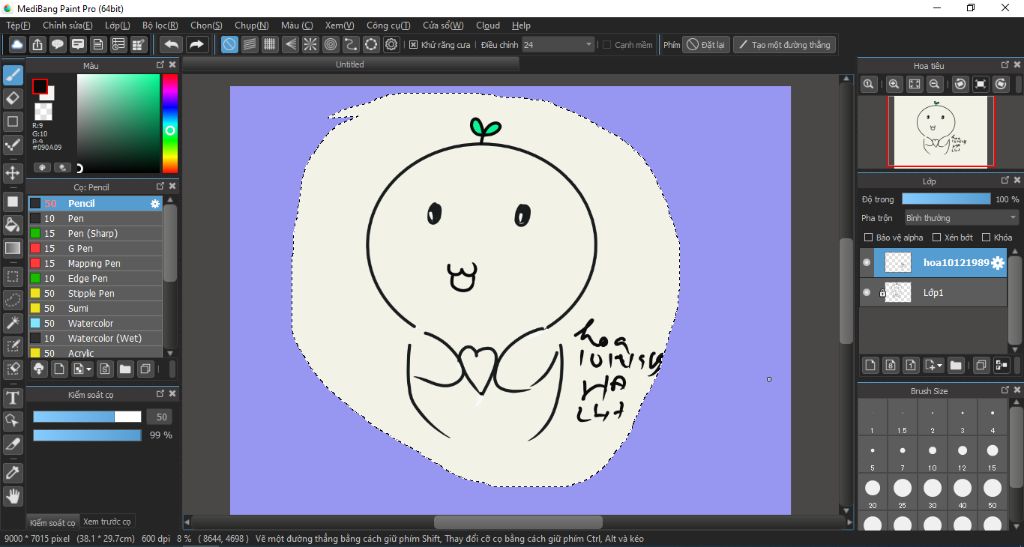Click the Untitled document tab
Image resolution: width=1024 pixels, height=547 pixels.
[x=350, y=65]
